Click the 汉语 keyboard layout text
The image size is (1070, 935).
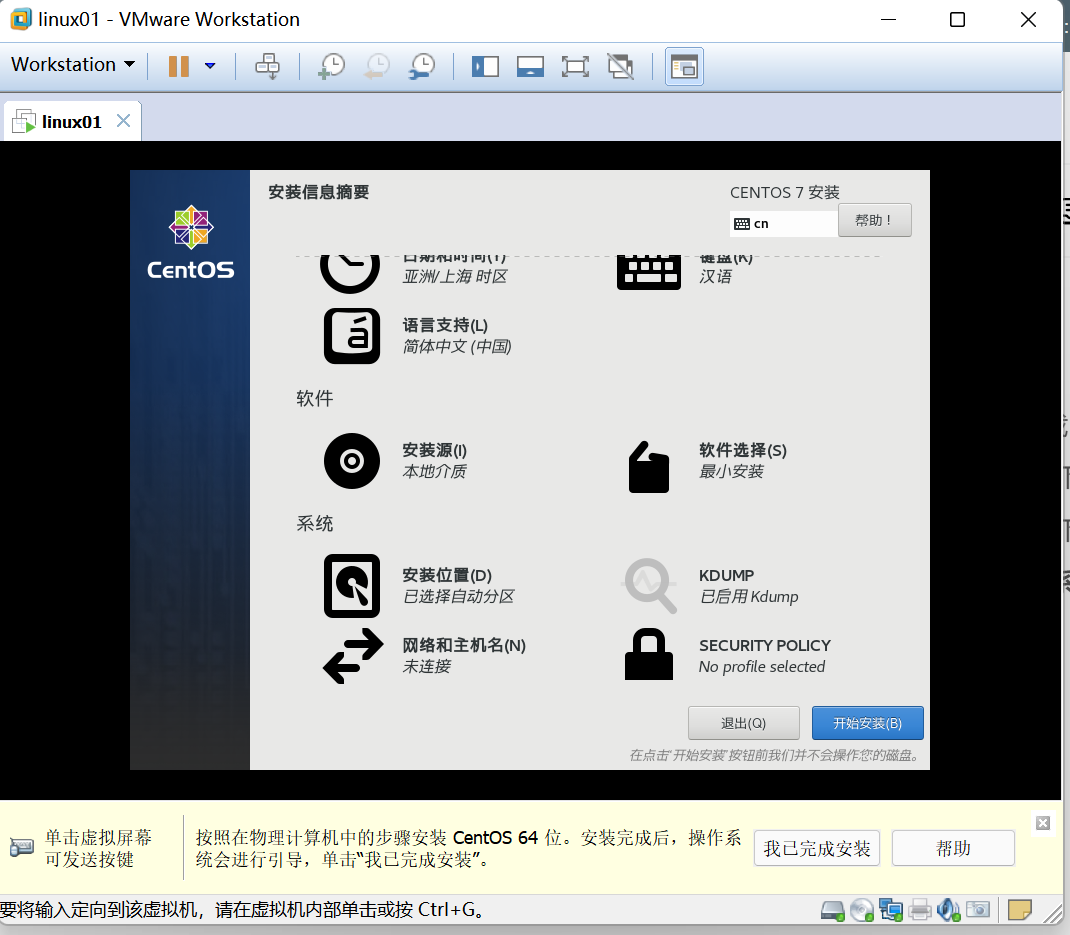[x=715, y=276]
